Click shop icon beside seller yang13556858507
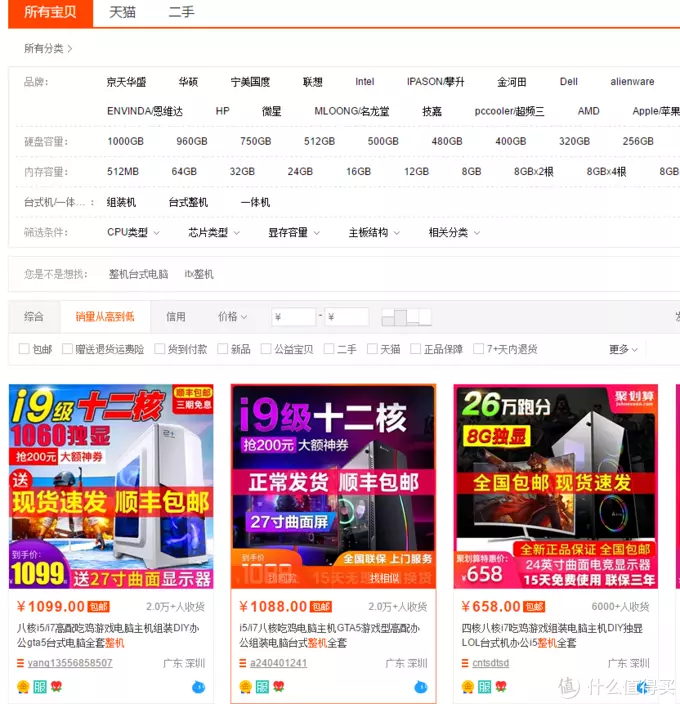Screen dimensions: 680x704 click(x=20, y=663)
